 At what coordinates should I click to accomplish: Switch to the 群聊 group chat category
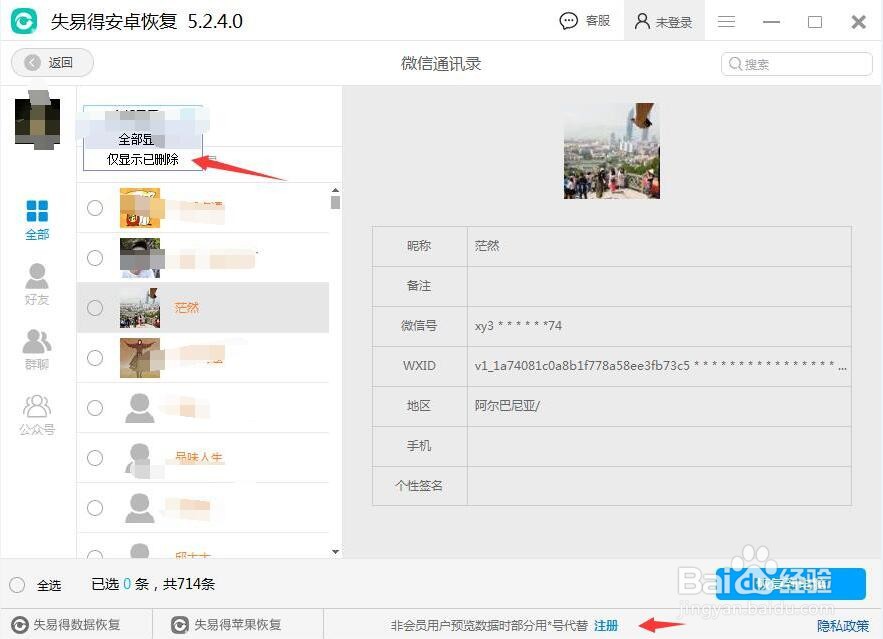click(x=37, y=349)
